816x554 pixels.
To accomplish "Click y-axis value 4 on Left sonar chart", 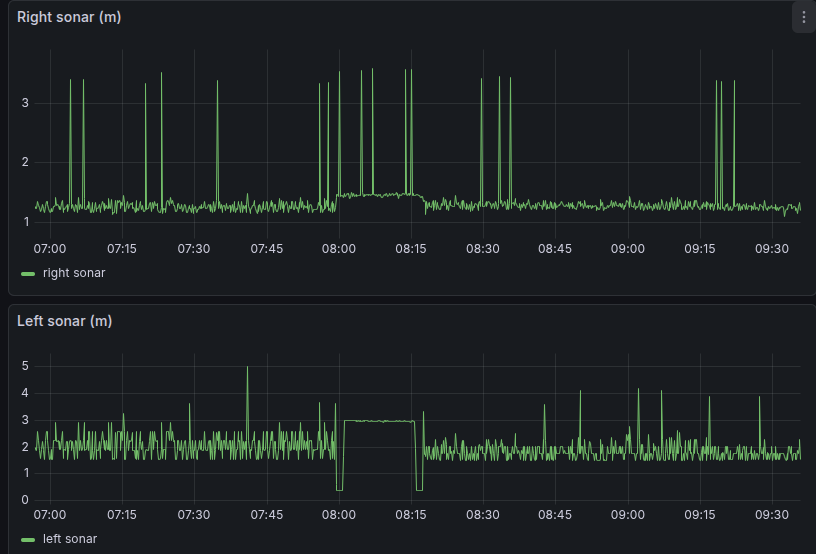I will pyautogui.click(x=25, y=393).
